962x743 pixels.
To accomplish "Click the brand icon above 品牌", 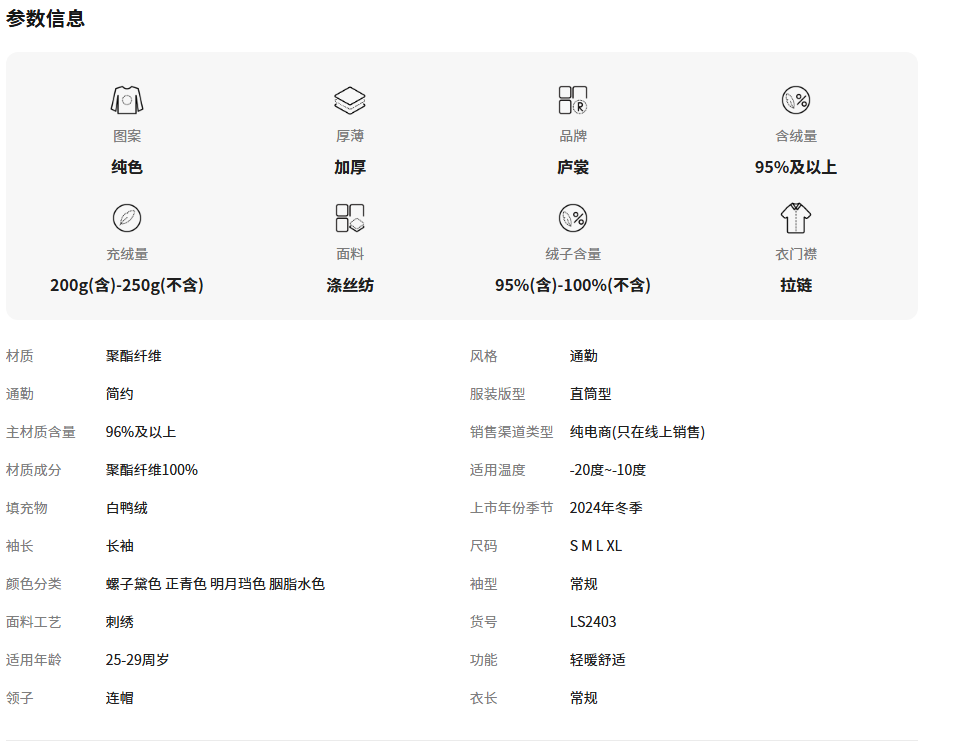I will coord(573,100).
